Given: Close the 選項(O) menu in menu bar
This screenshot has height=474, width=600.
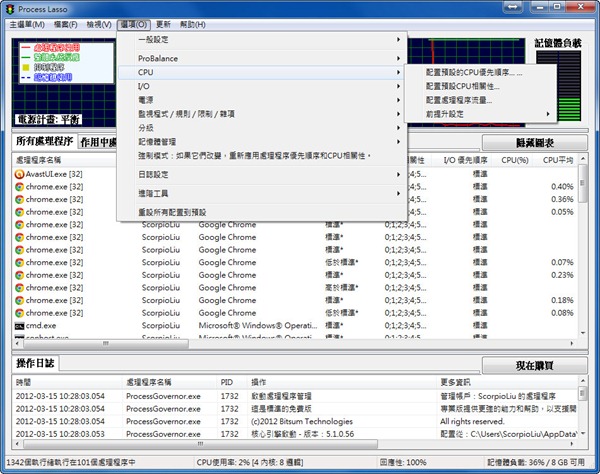Looking at the screenshot, I should (x=134, y=24).
